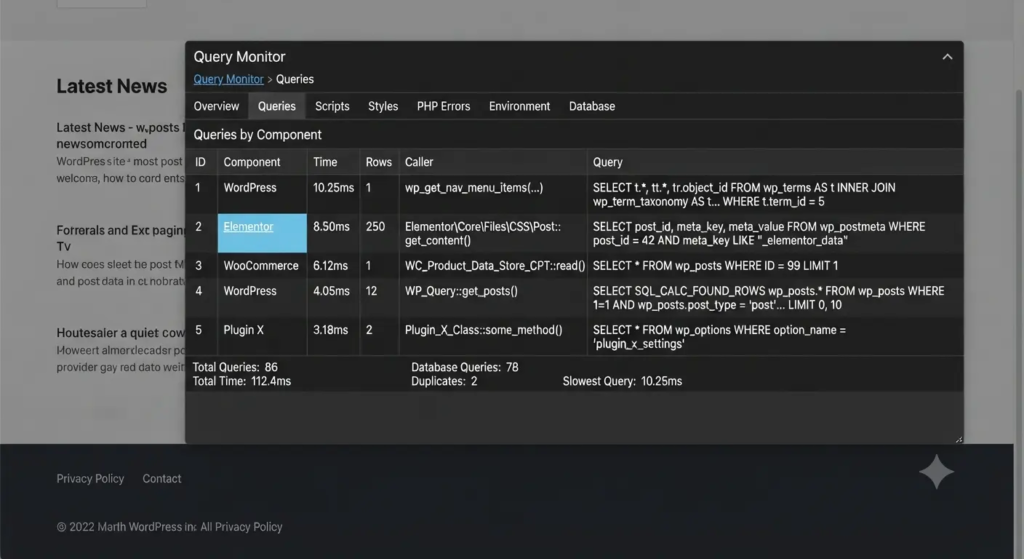Open the Environment tab
The height and width of the screenshot is (559, 1024).
pyautogui.click(x=519, y=106)
